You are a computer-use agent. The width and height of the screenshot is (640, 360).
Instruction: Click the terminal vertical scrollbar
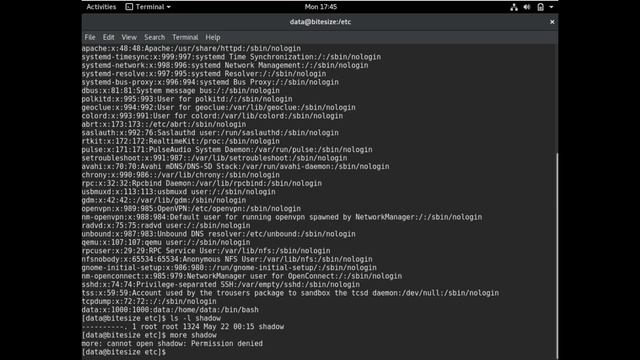pos(557,255)
